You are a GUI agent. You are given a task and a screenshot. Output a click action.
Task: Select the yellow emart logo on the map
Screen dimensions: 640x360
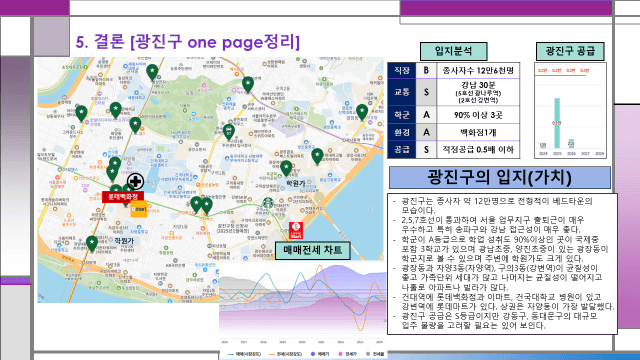coord(139,209)
